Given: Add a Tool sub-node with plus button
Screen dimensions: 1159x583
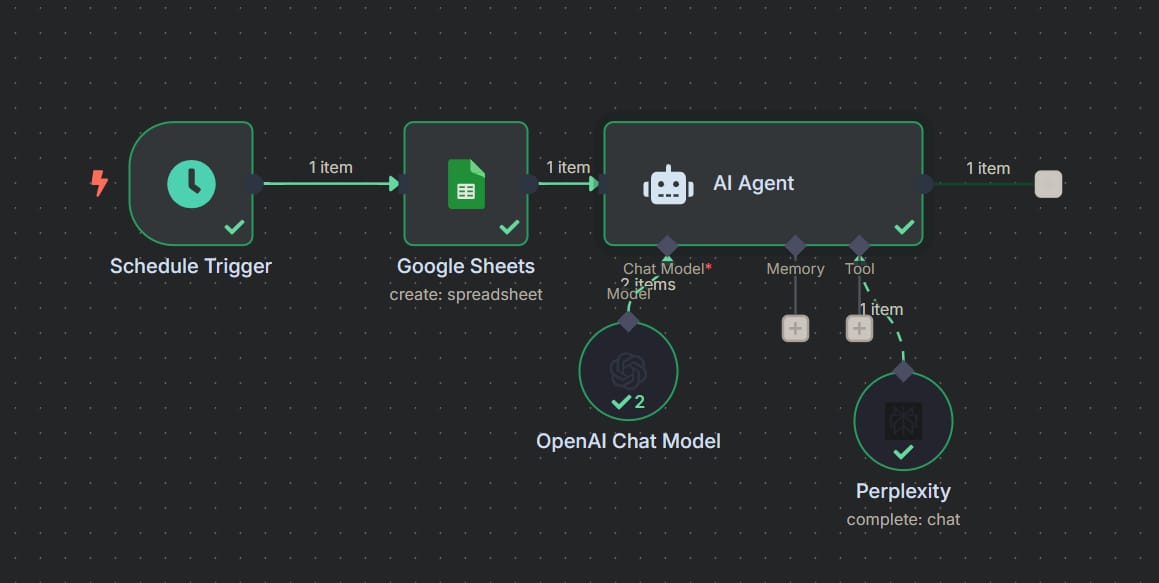Looking at the screenshot, I should [859, 328].
